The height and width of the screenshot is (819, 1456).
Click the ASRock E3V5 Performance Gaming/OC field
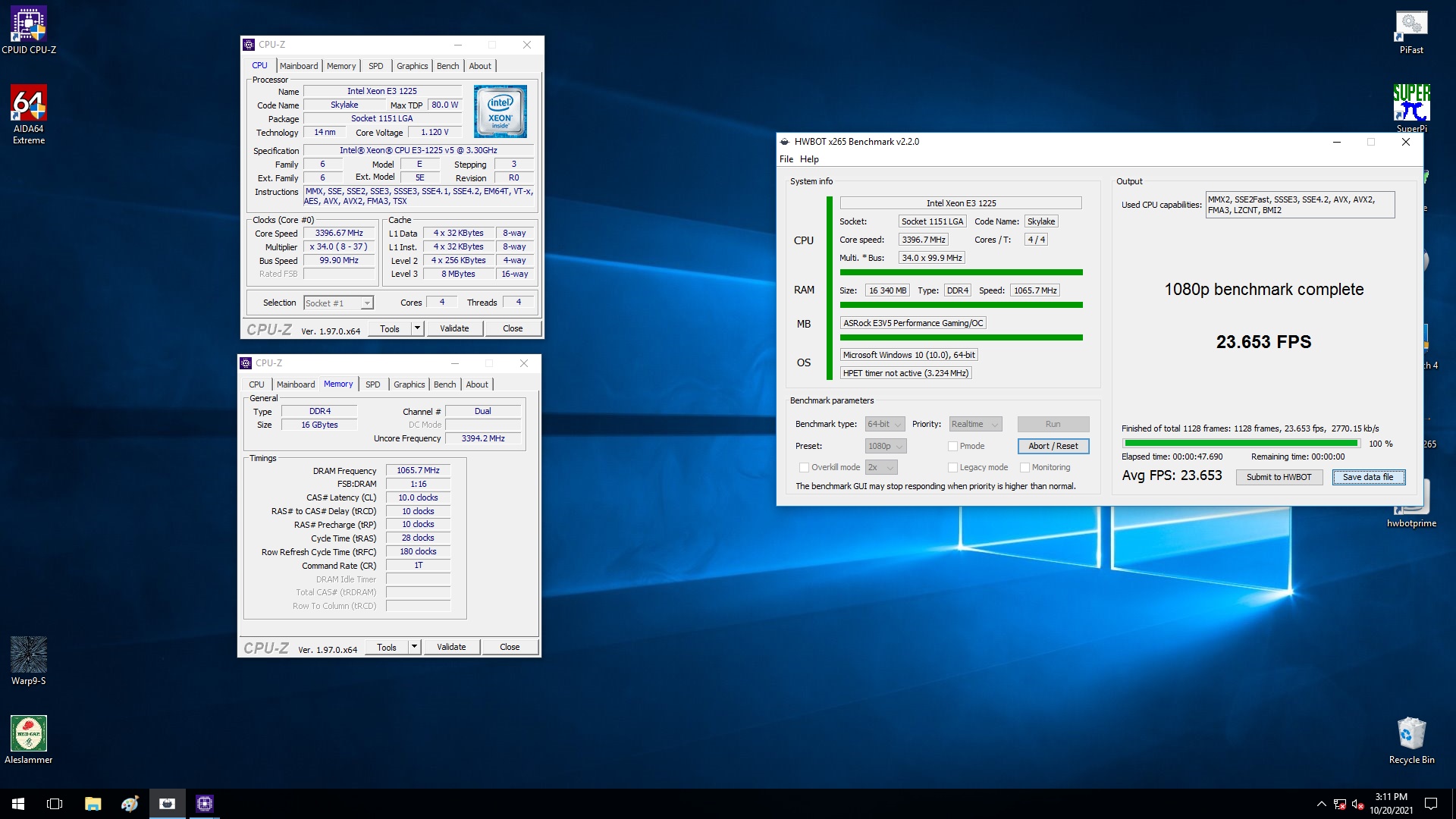(913, 323)
